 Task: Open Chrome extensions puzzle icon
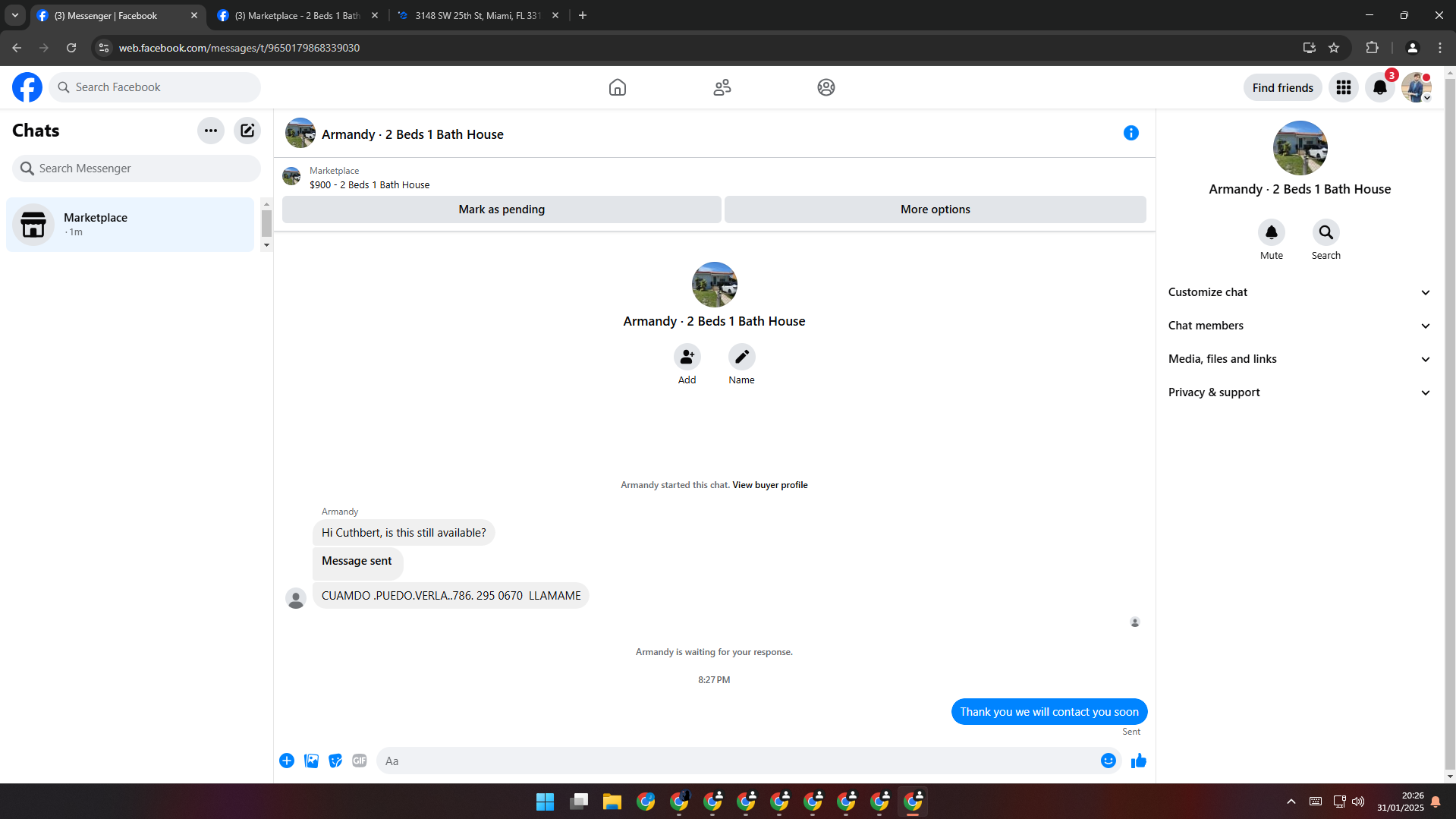pos(1372,48)
